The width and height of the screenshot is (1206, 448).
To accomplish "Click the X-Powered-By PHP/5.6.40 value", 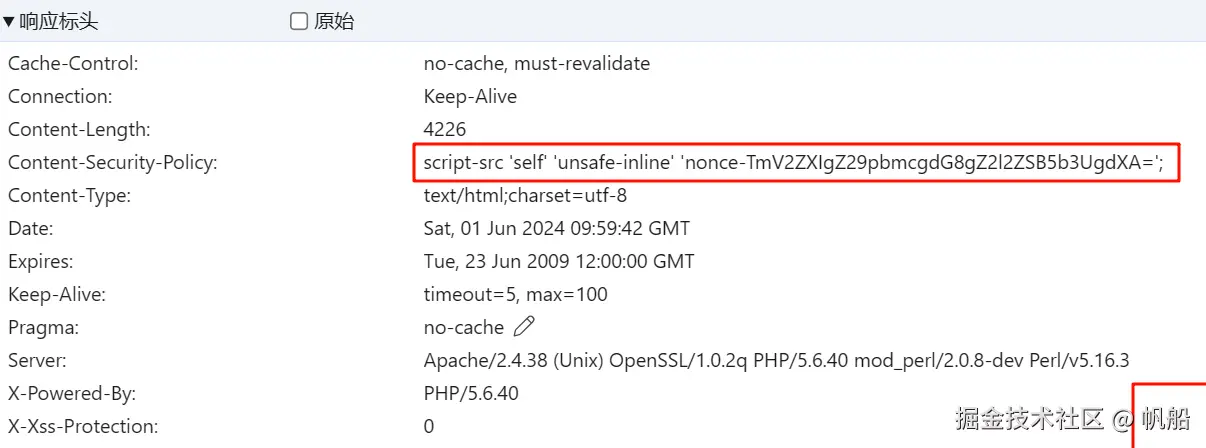I will pos(471,393).
